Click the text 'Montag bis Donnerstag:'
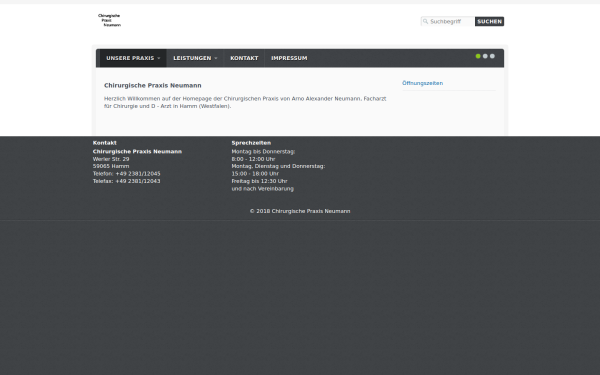This screenshot has height=375, width=600. [x=263, y=152]
